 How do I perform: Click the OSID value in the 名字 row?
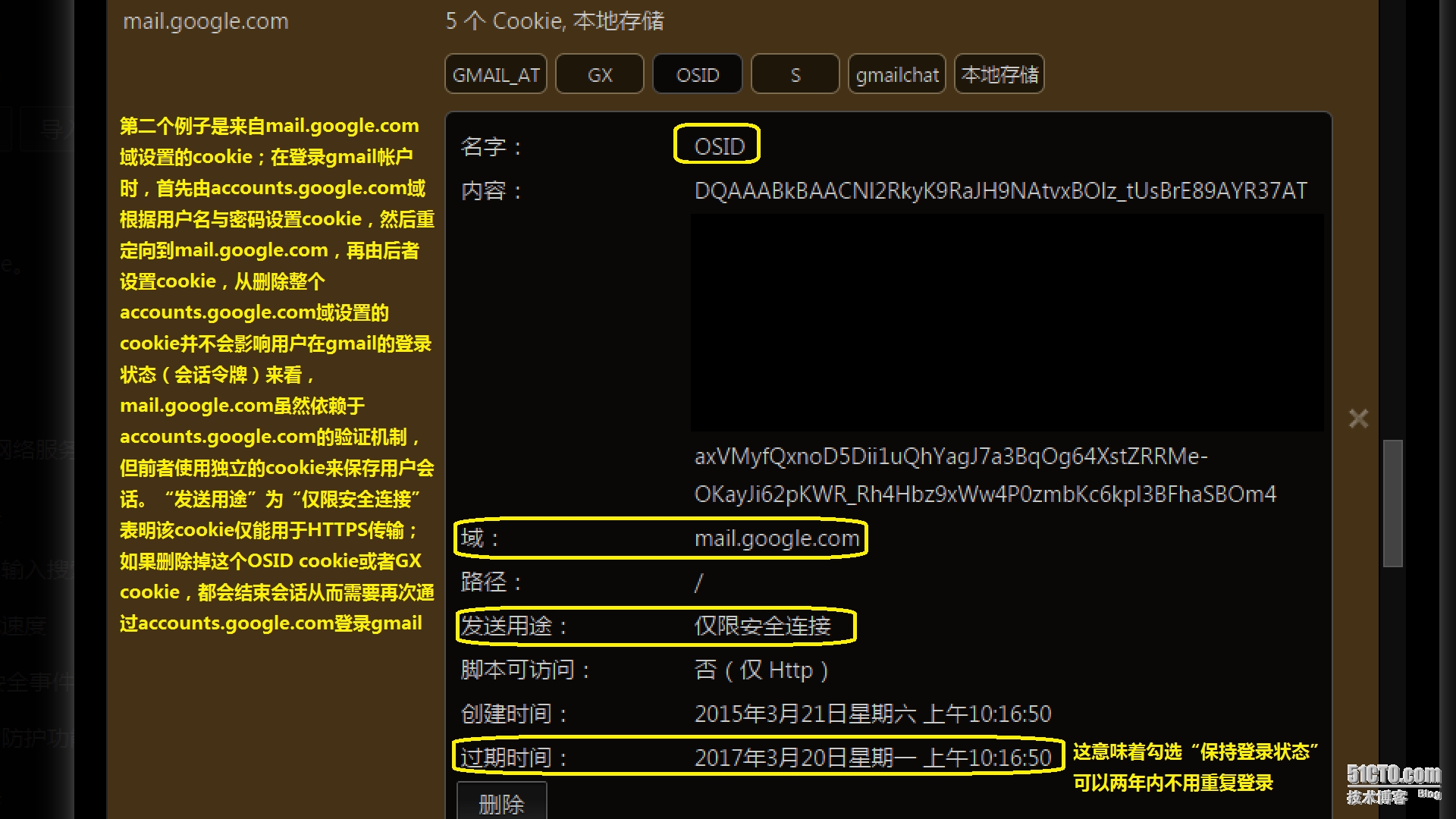point(719,146)
